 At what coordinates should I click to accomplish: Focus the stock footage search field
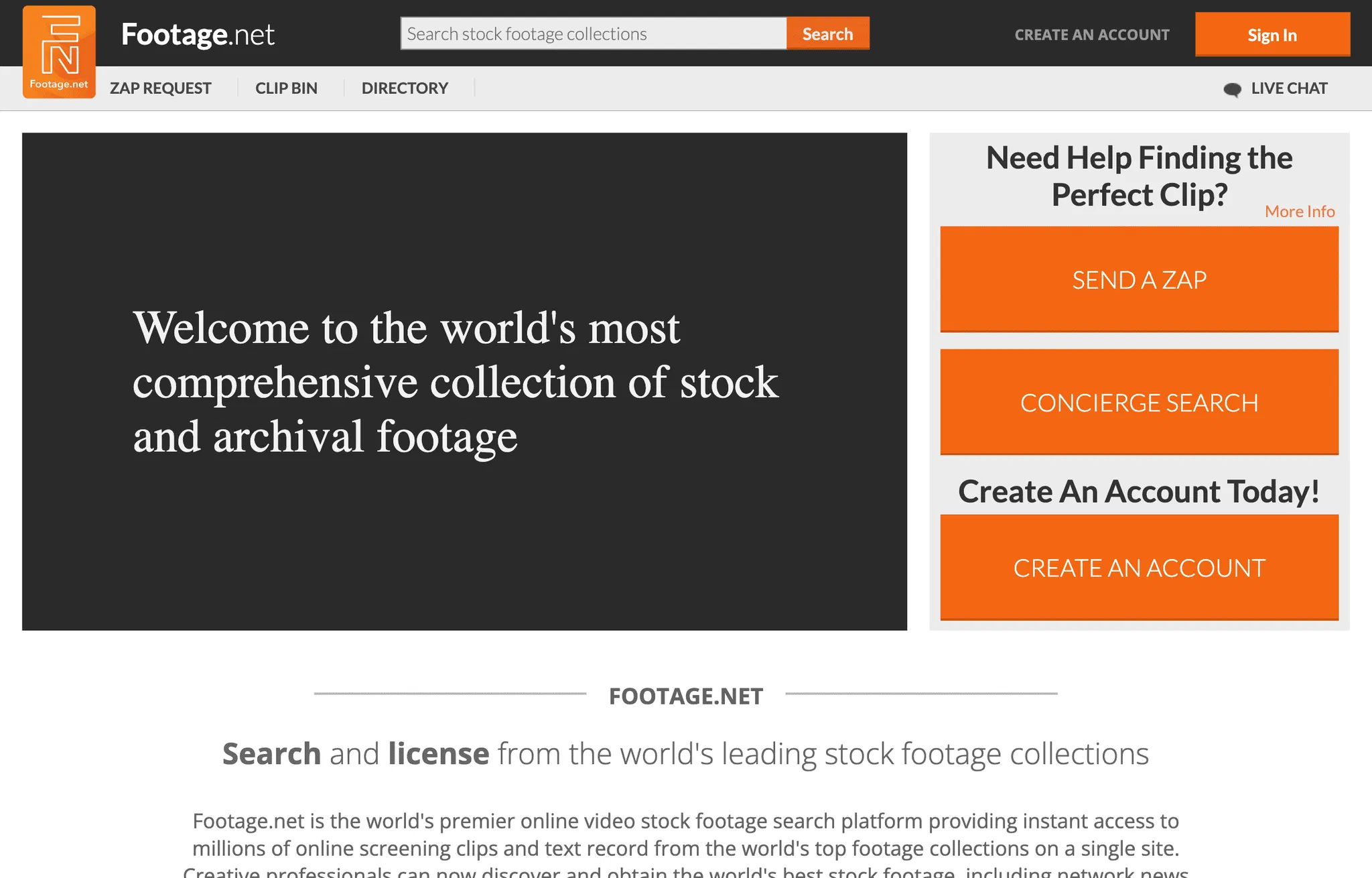click(594, 34)
